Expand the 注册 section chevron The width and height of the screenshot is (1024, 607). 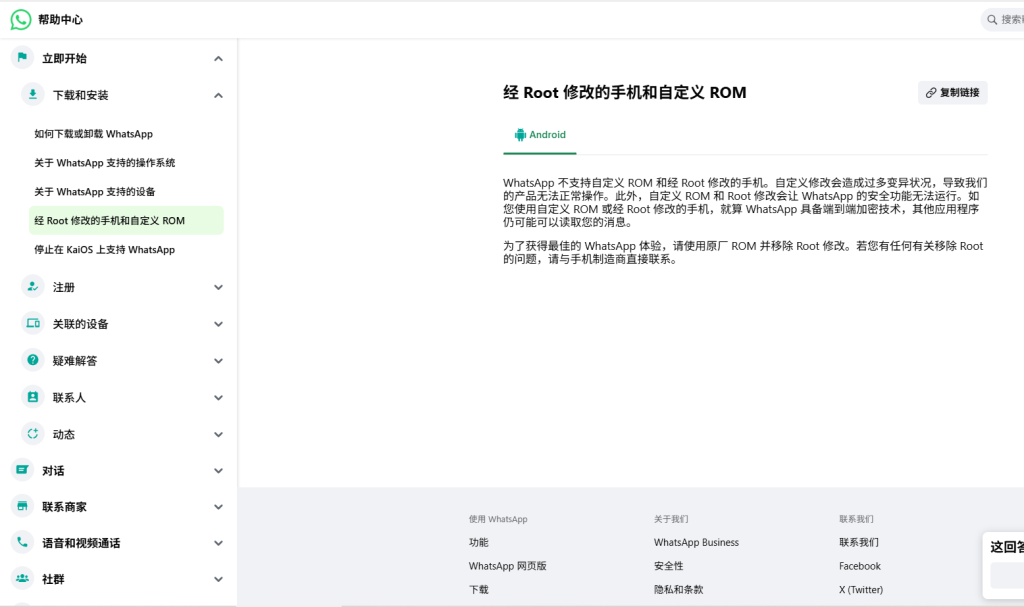(218, 287)
